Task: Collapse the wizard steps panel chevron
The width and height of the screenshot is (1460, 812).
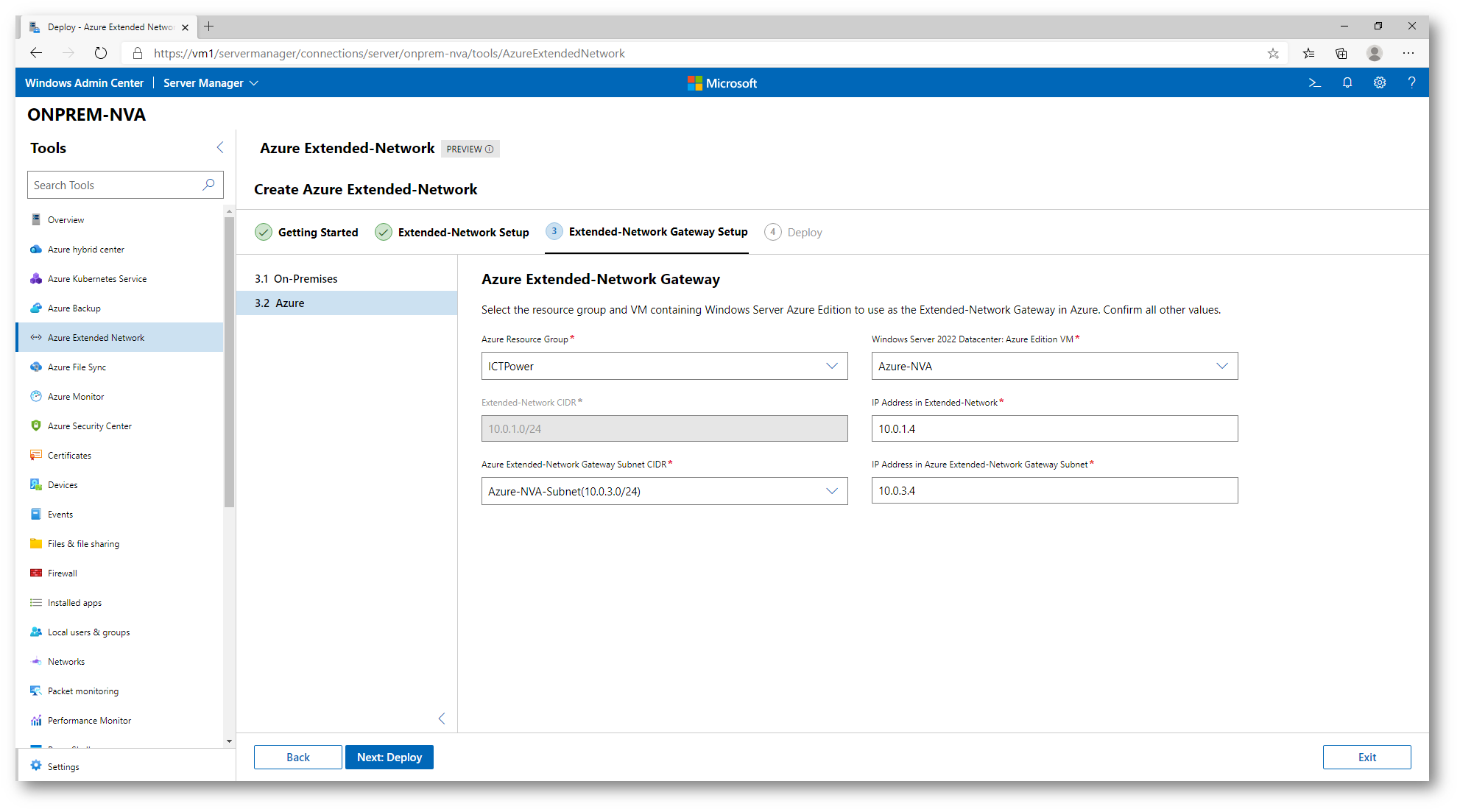Action: click(442, 719)
